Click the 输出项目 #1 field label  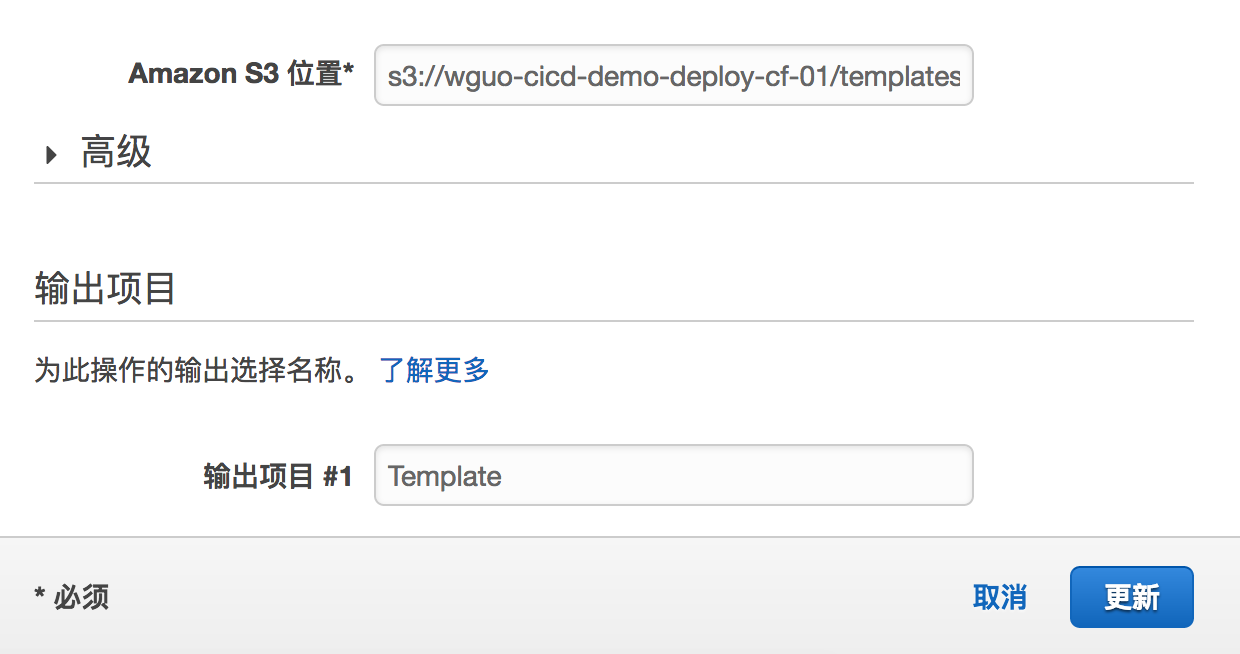tap(277, 477)
